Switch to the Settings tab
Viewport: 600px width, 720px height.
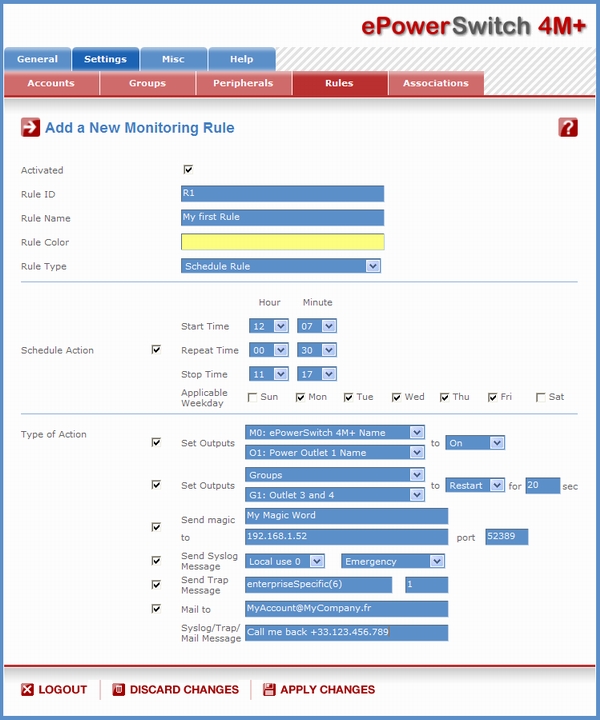[105, 59]
